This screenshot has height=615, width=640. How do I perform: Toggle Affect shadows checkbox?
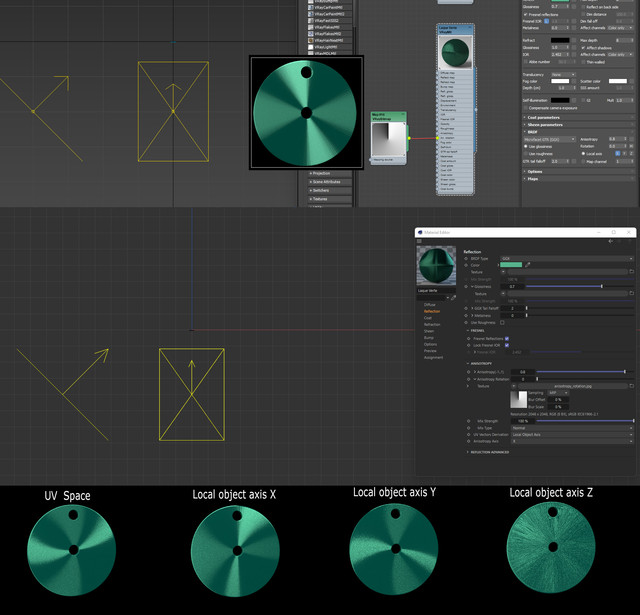coord(583,47)
